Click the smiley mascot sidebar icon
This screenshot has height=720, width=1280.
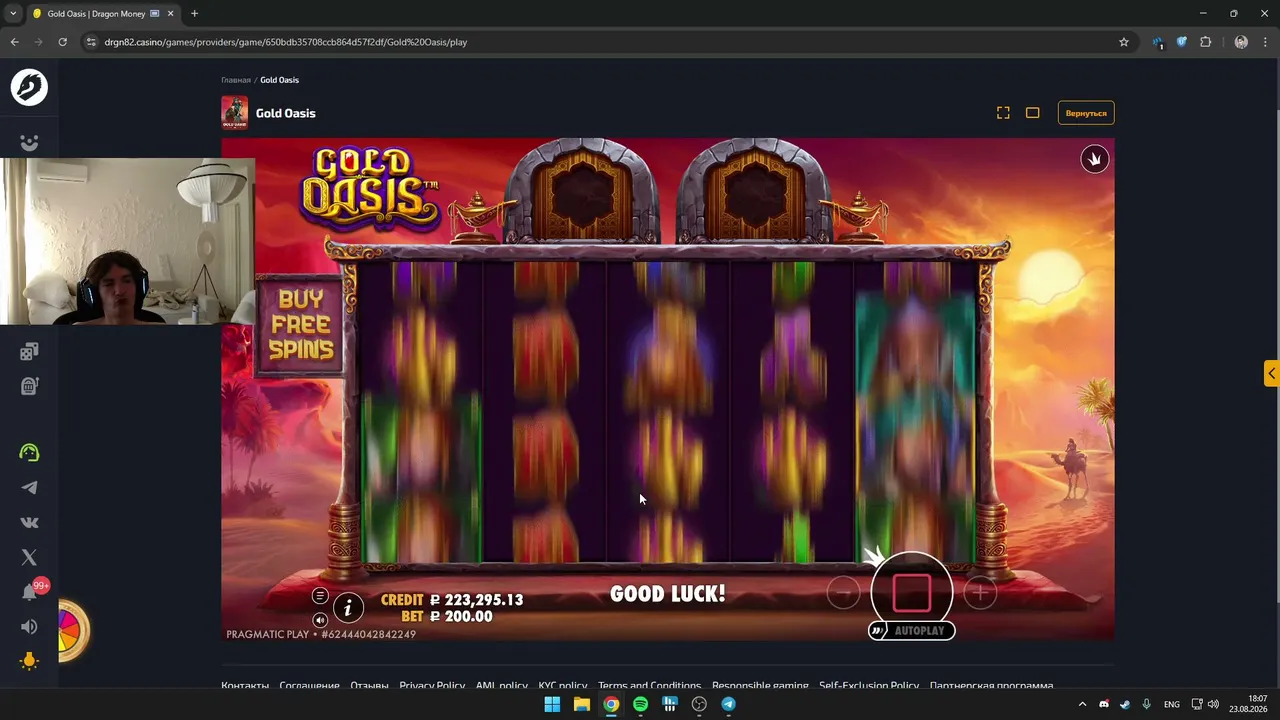[29, 142]
